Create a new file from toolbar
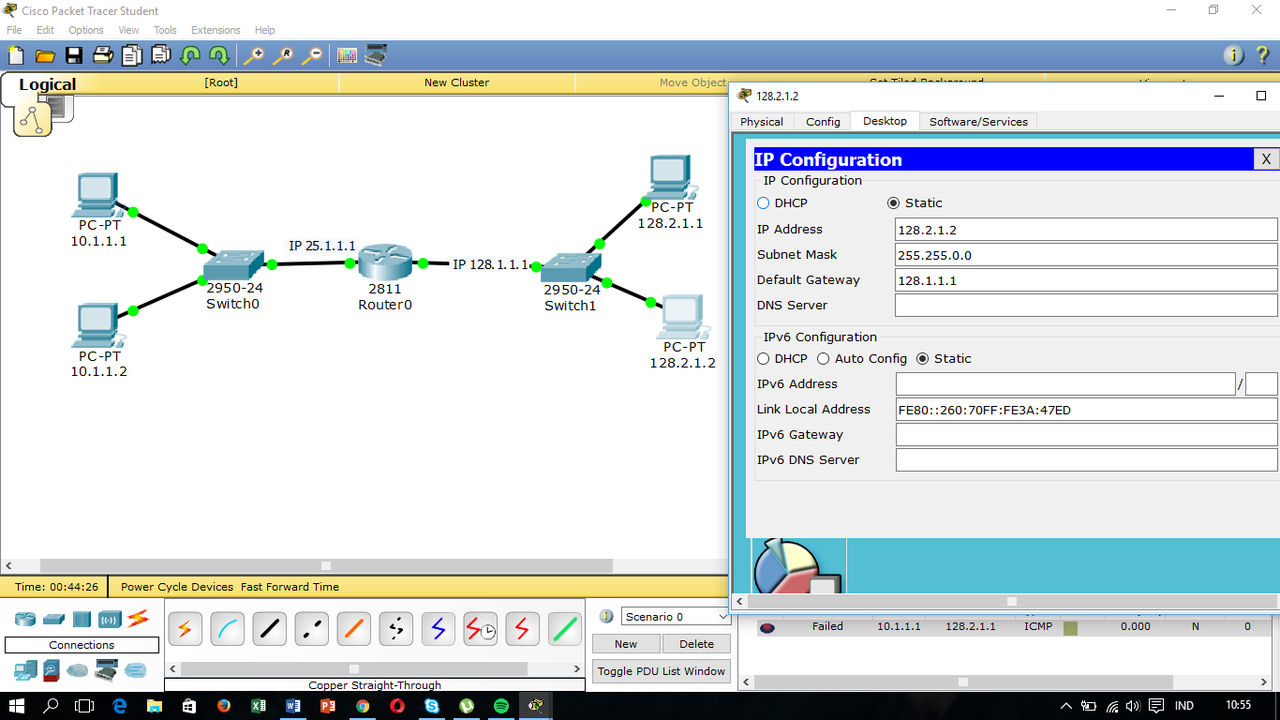This screenshot has width=1280, height=720. 16,55
